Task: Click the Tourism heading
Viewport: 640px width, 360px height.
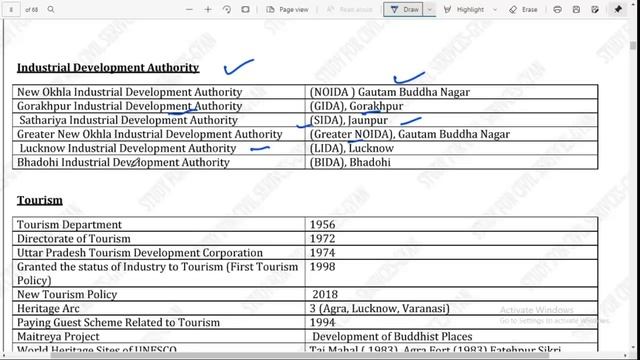Action: coord(40,200)
